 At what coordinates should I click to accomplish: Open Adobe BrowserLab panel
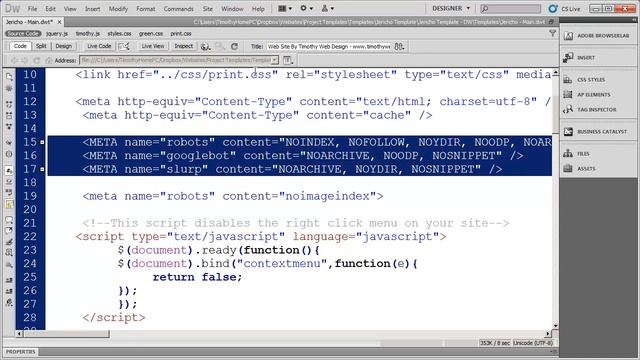tap(598, 36)
